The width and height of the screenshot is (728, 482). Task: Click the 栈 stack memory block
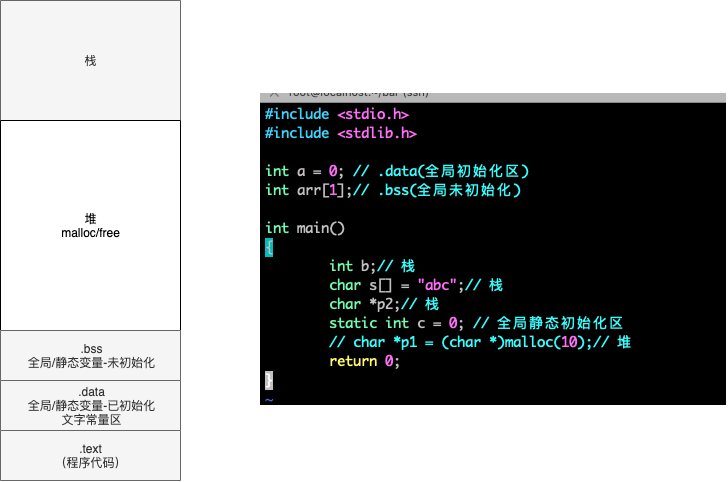(x=91, y=60)
